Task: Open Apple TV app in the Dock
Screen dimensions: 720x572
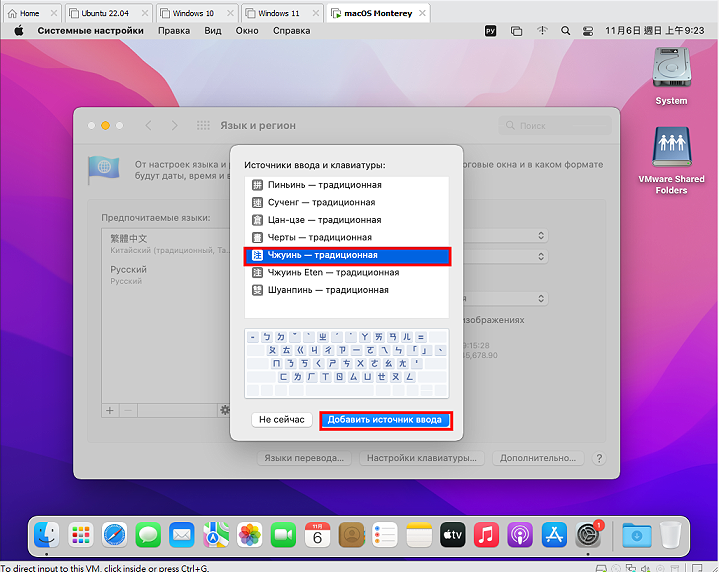Action: pyautogui.click(x=453, y=535)
